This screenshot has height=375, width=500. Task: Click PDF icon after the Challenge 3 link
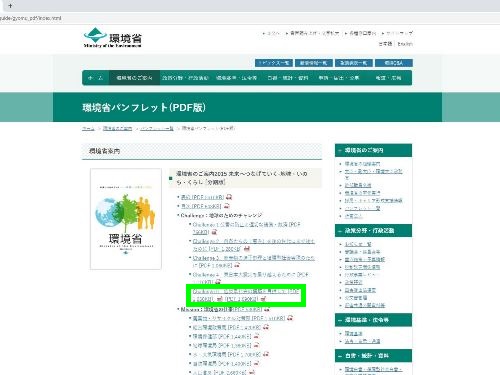tap(237, 265)
